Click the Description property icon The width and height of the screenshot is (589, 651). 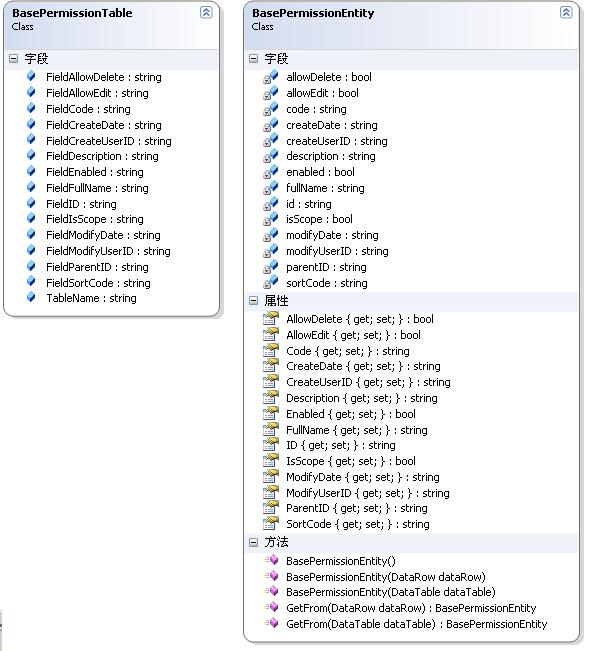[271, 398]
